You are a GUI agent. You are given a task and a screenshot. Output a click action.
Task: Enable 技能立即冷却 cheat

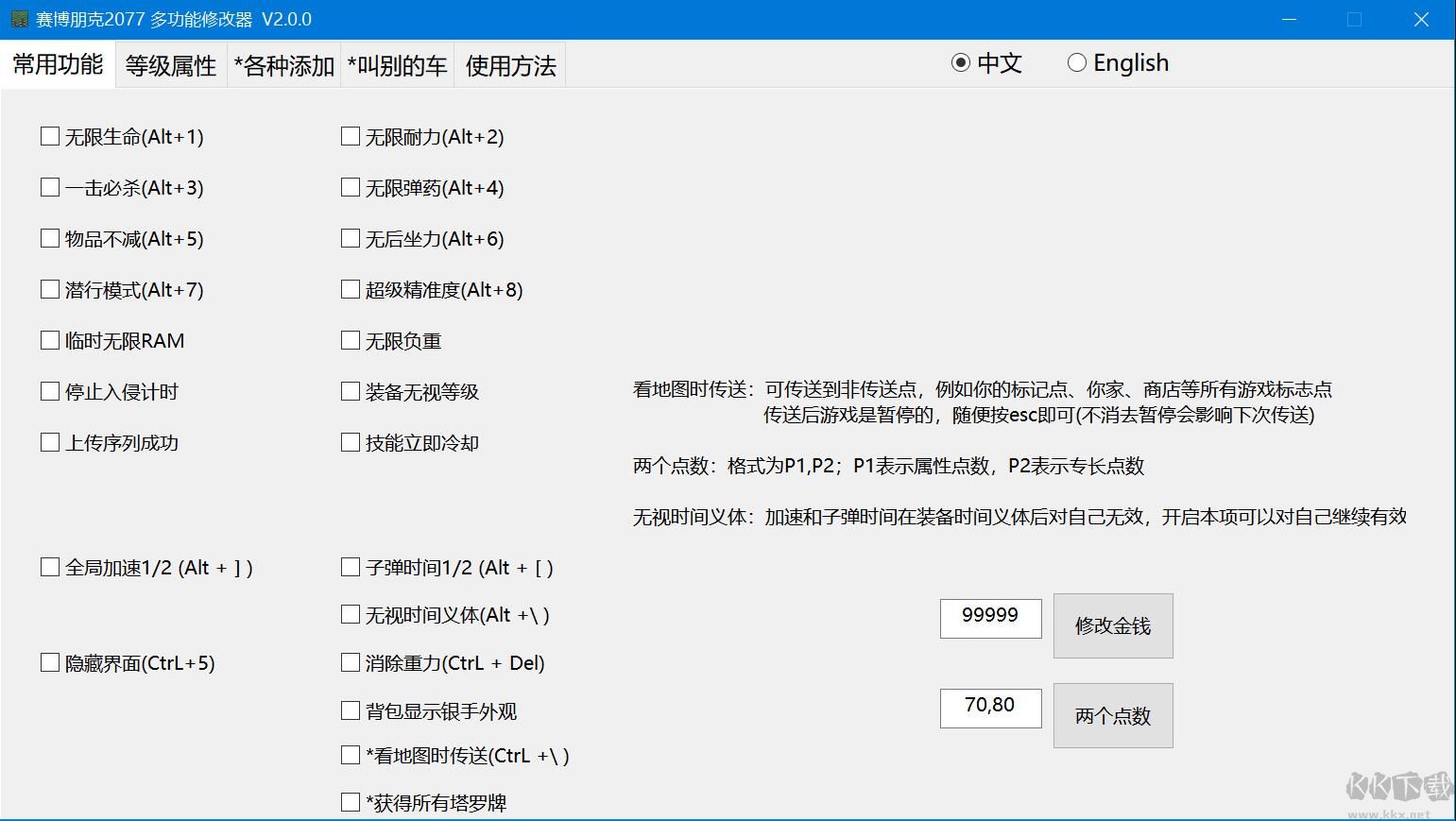click(350, 441)
